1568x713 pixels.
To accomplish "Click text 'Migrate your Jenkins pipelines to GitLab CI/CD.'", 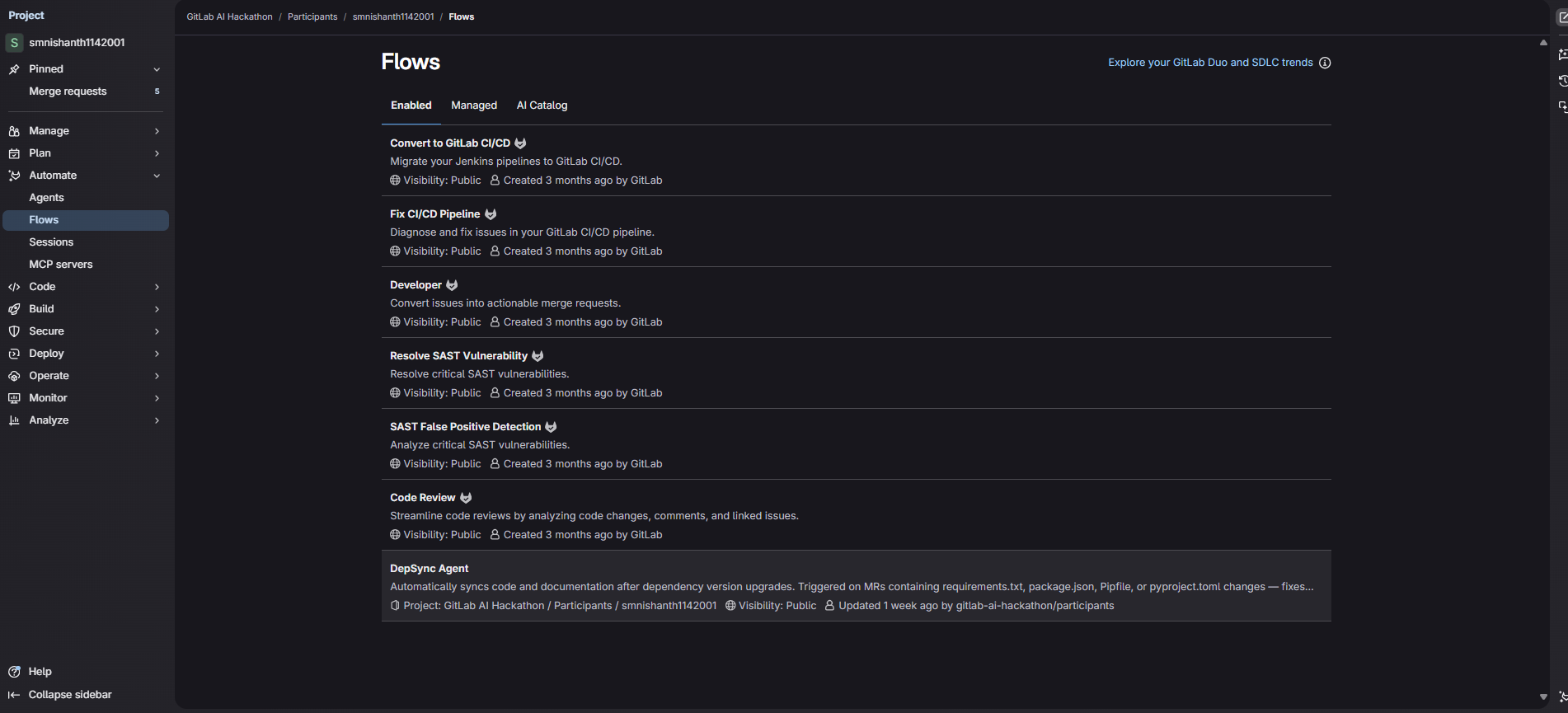I will pos(506,162).
